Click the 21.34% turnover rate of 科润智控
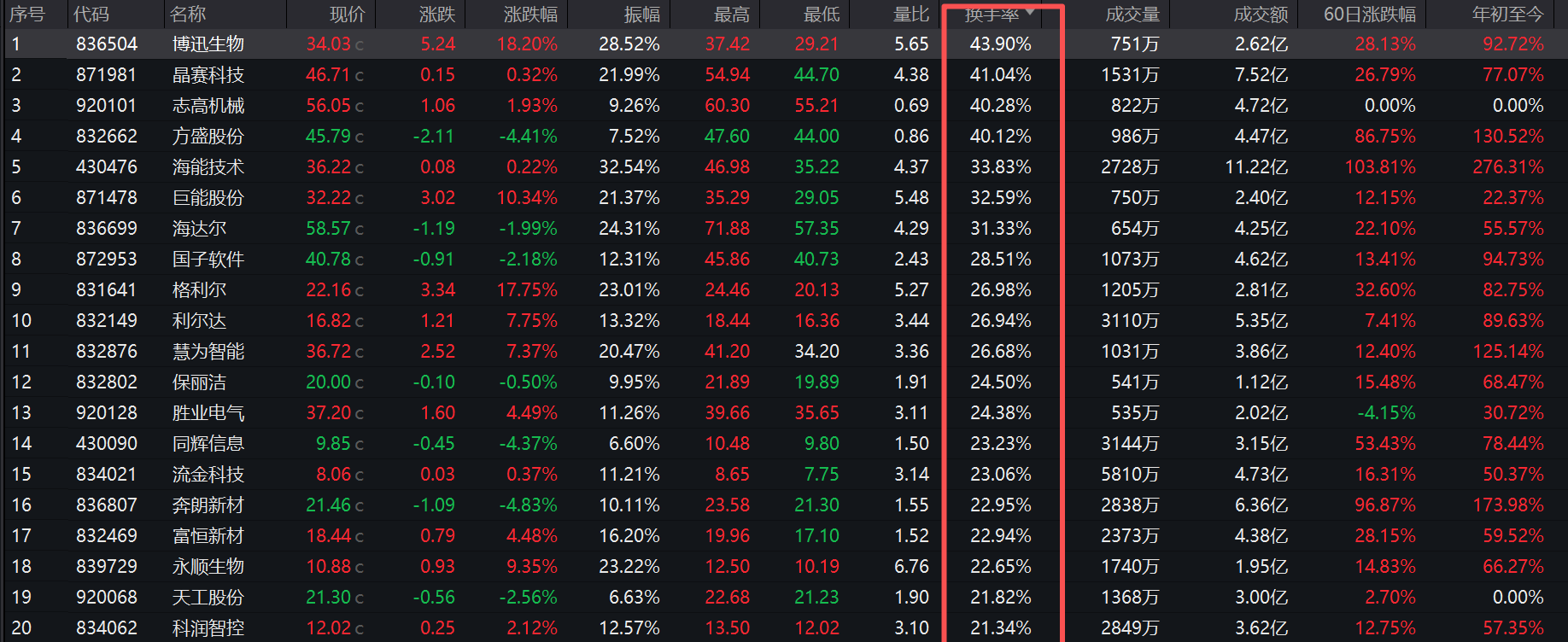The image size is (1568, 642). pos(1001,628)
